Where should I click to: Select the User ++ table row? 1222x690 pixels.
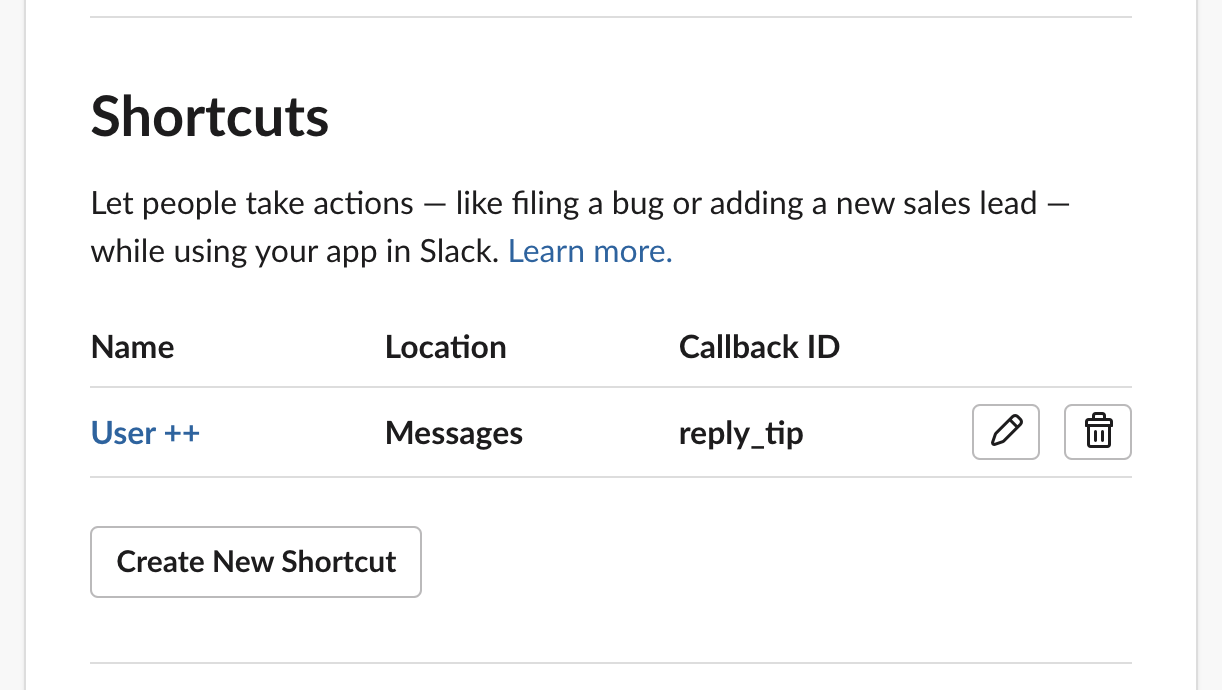pos(611,432)
